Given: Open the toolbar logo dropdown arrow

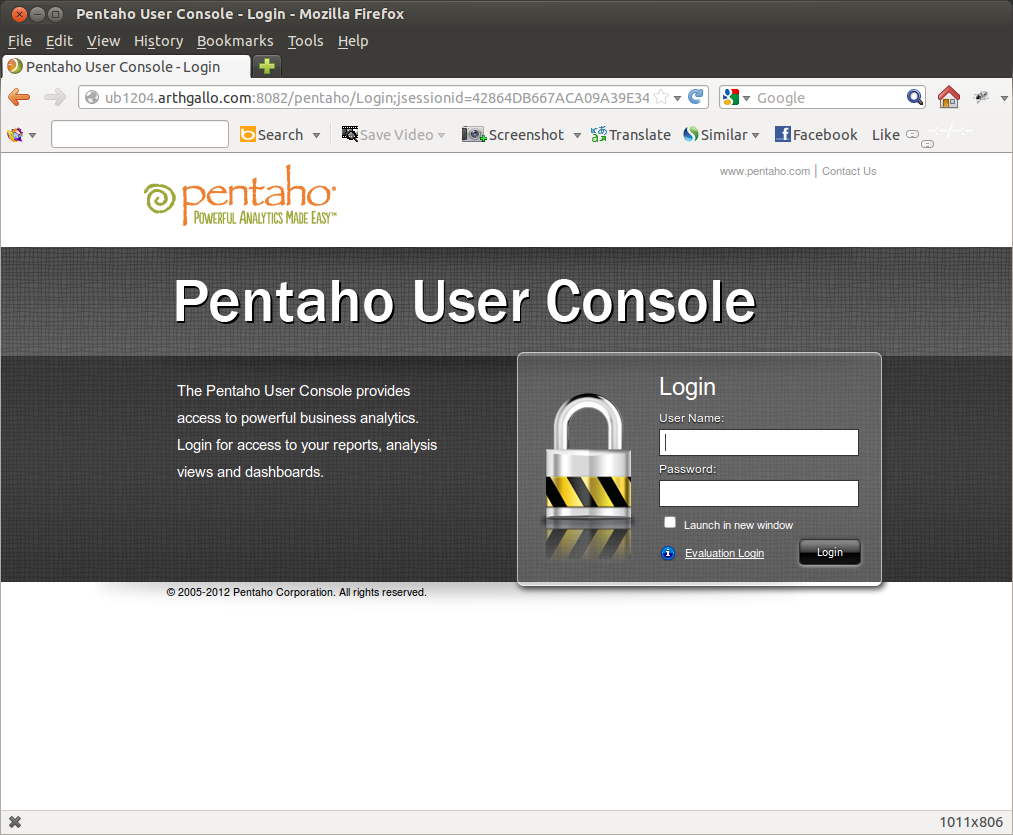Looking at the screenshot, I should [32, 135].
